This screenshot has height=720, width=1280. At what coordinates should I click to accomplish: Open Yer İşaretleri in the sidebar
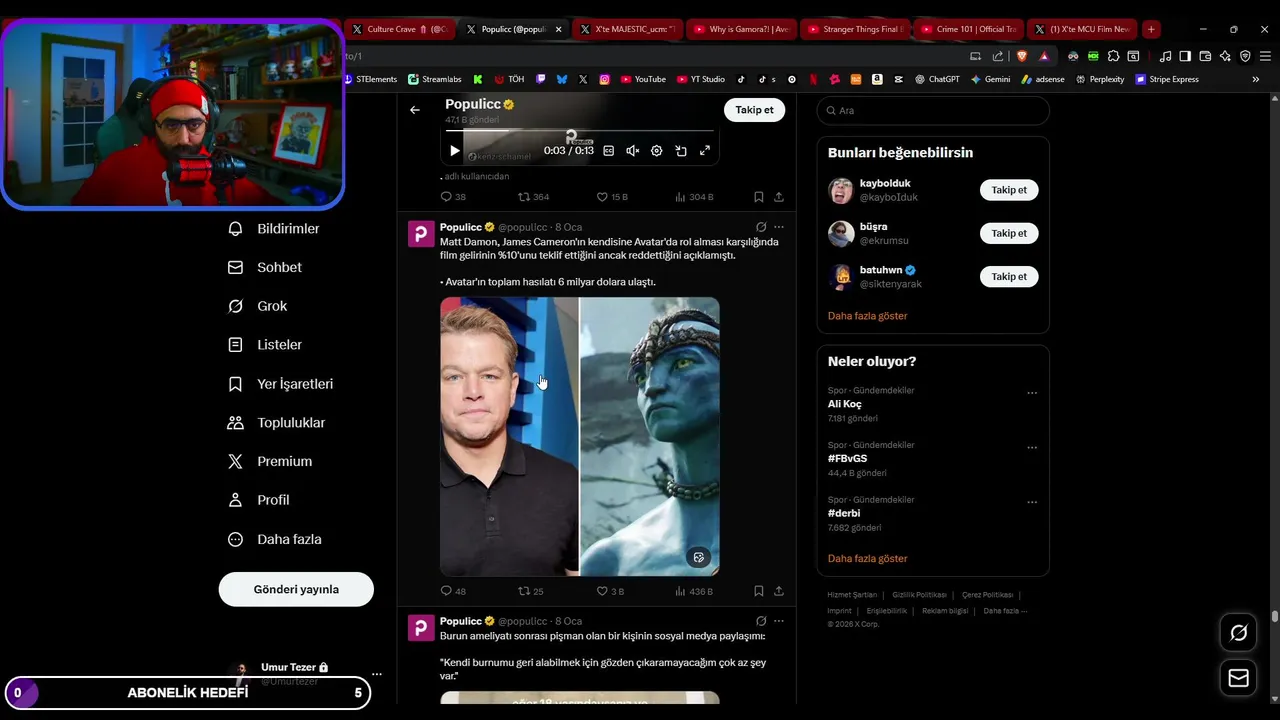pyautogui.click(x=280, y=384)
